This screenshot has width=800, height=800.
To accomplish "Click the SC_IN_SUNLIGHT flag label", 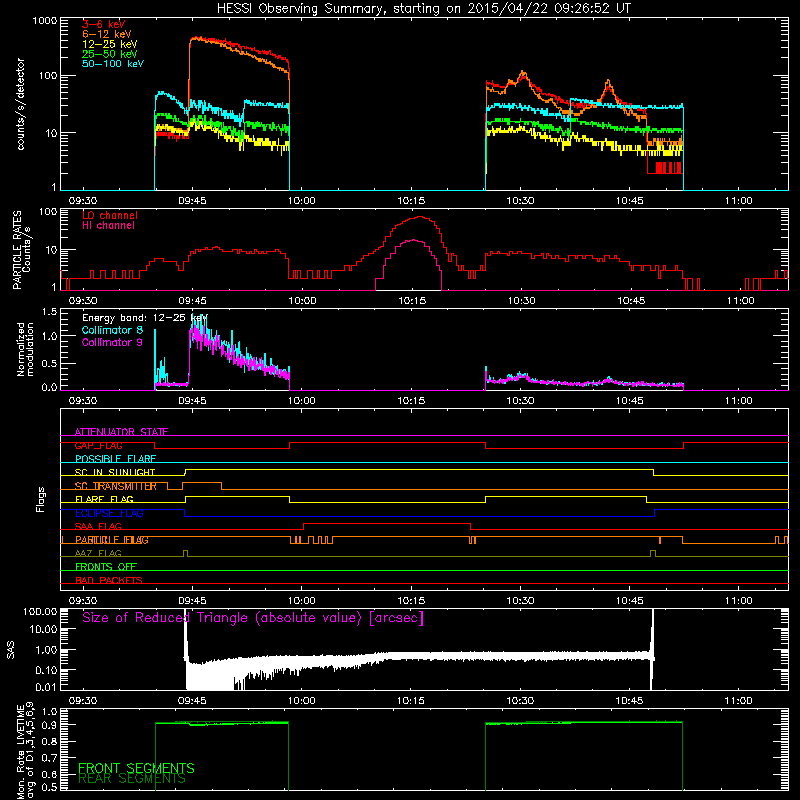I will point(115,472).
